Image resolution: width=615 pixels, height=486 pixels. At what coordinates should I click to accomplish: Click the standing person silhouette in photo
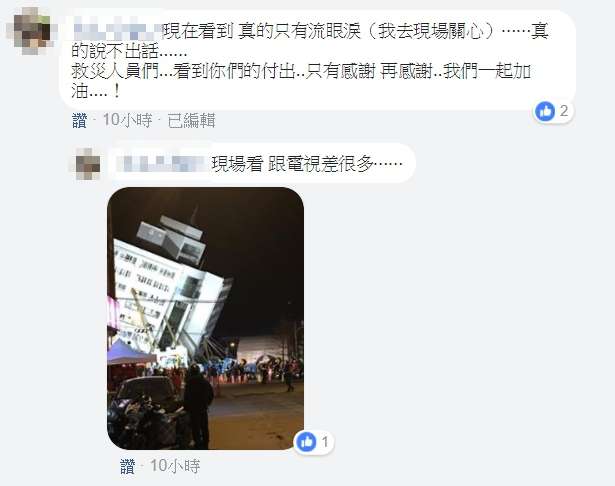point(199,405)
